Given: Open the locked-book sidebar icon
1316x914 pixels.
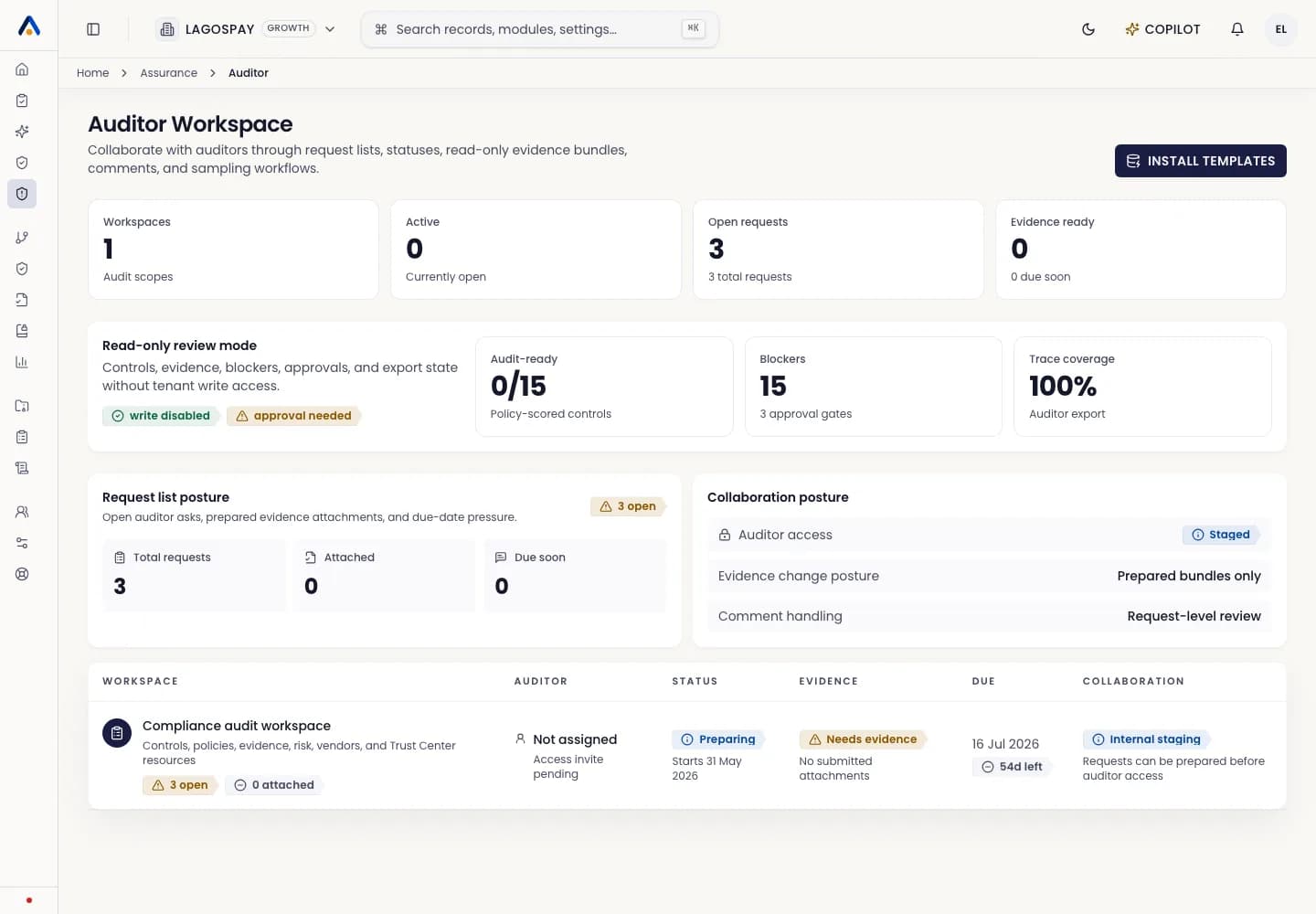Looking at the screenshot, I should [22, 331].
